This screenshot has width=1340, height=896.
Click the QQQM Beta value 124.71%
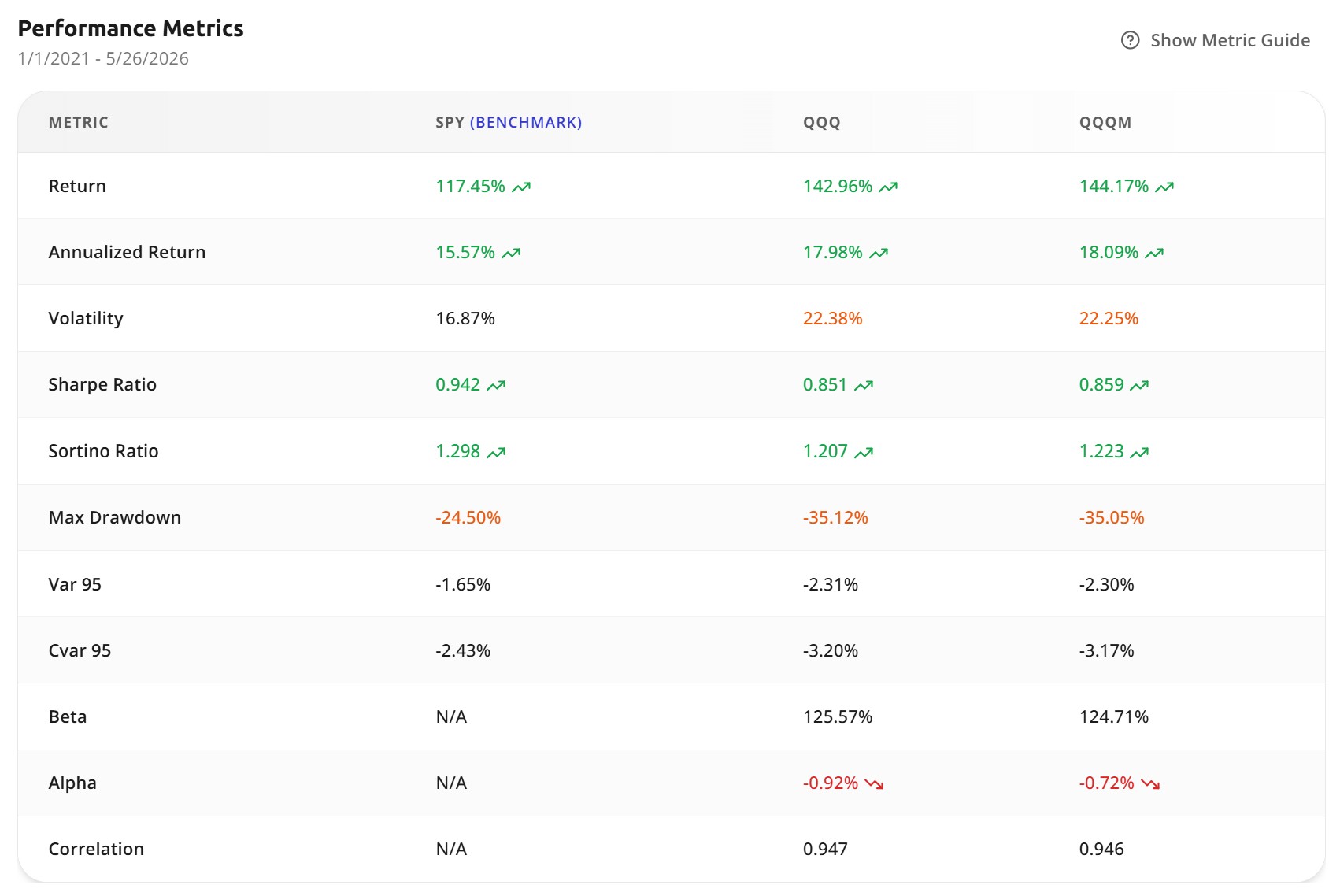pos(1114,716)
